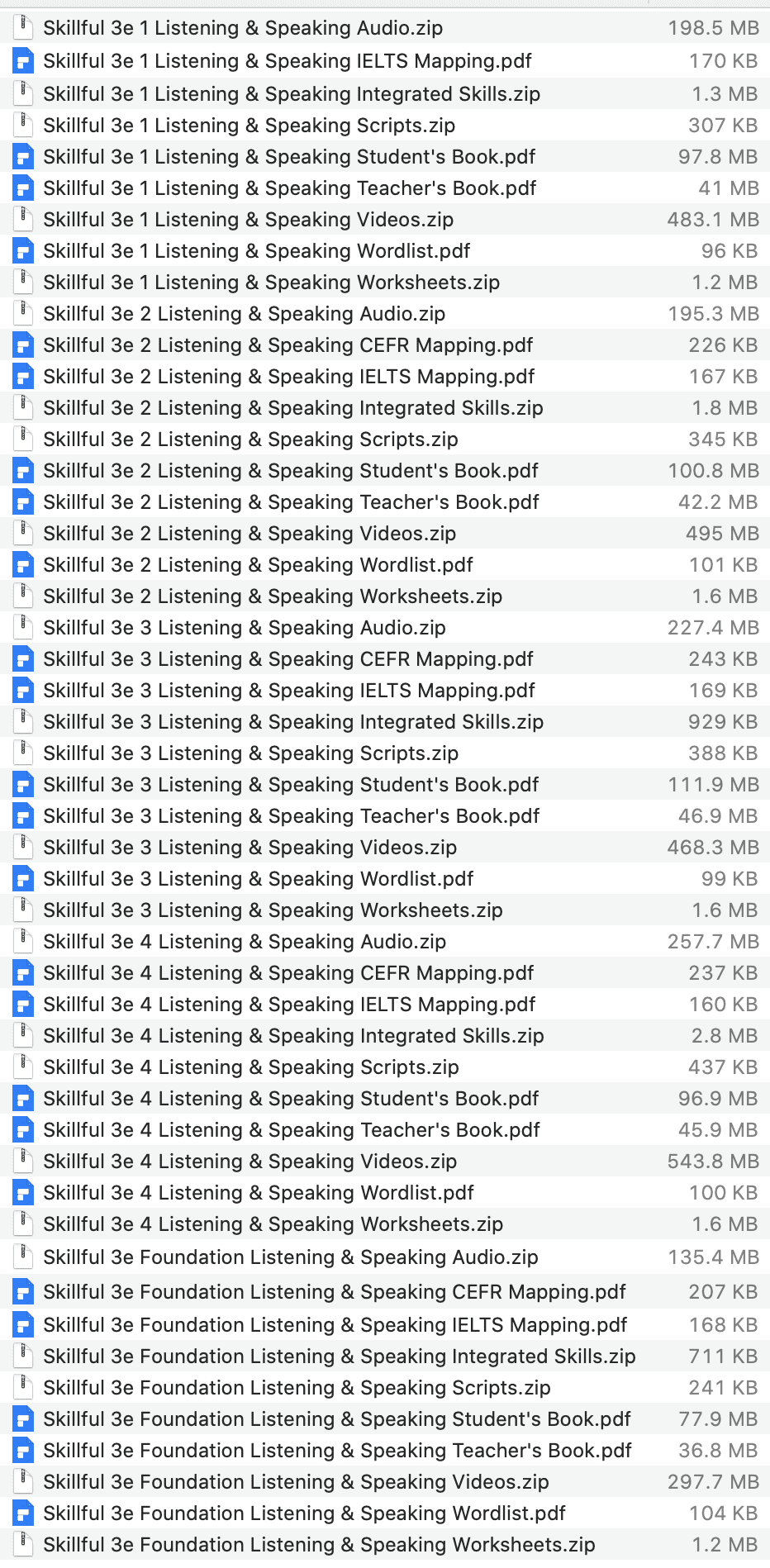Select file name Skillful 3e 3 Integrated Skills.zip

pyautogui.click(x=293, y=722)
